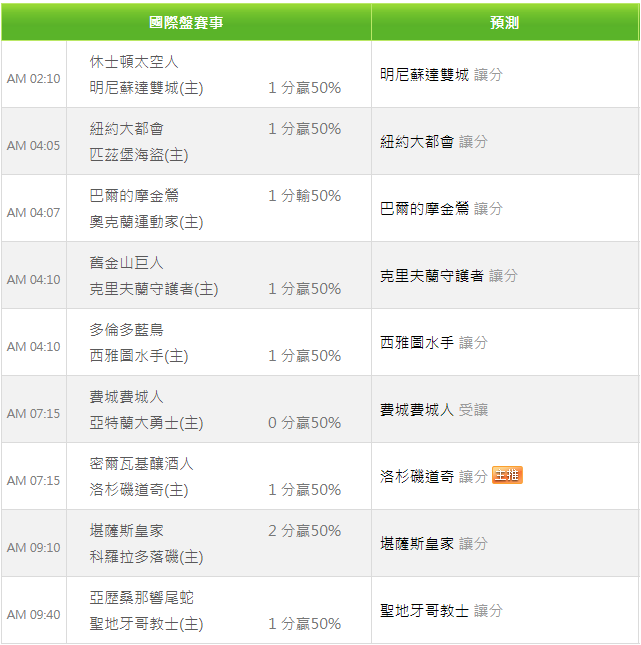Open prediction 費城費城人 受讓
The height and width of the screenshot is (645, 641).
click(434, 410)
